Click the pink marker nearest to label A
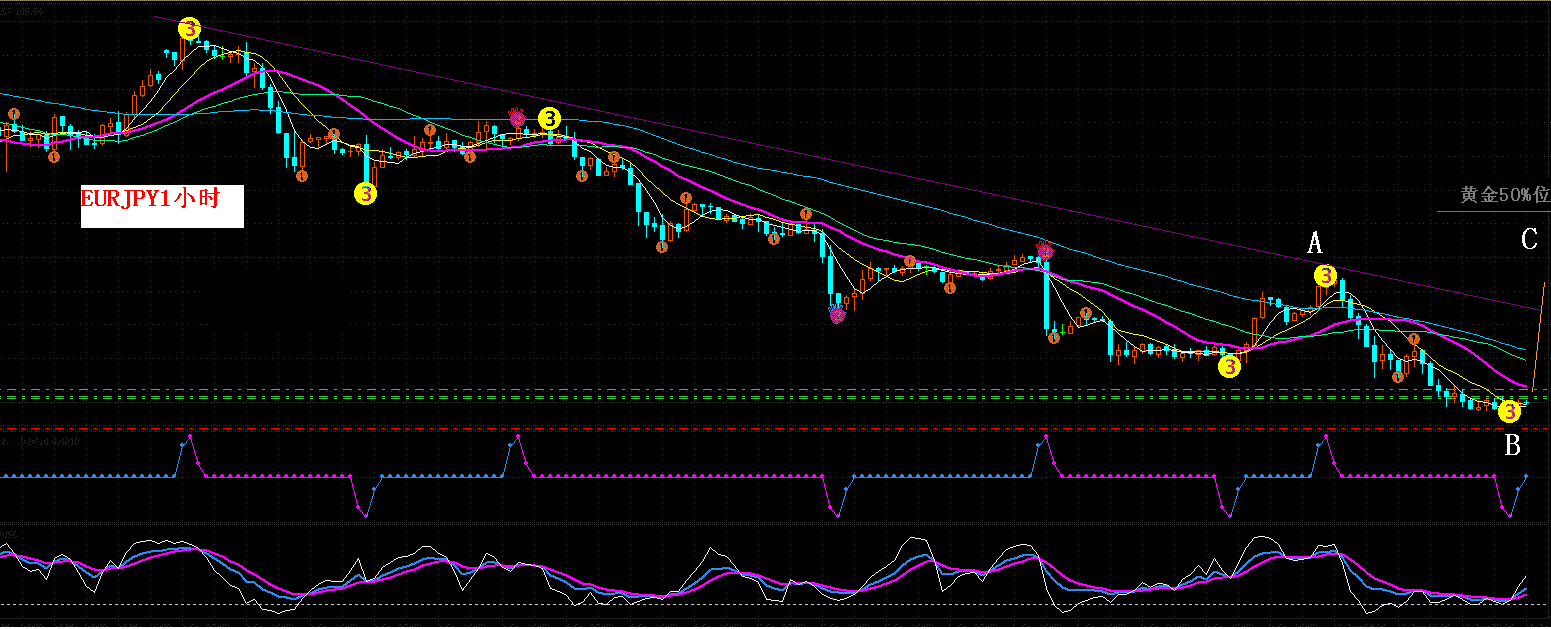Viewport: 1551px width, 629px height. [x=1045, y=250]
